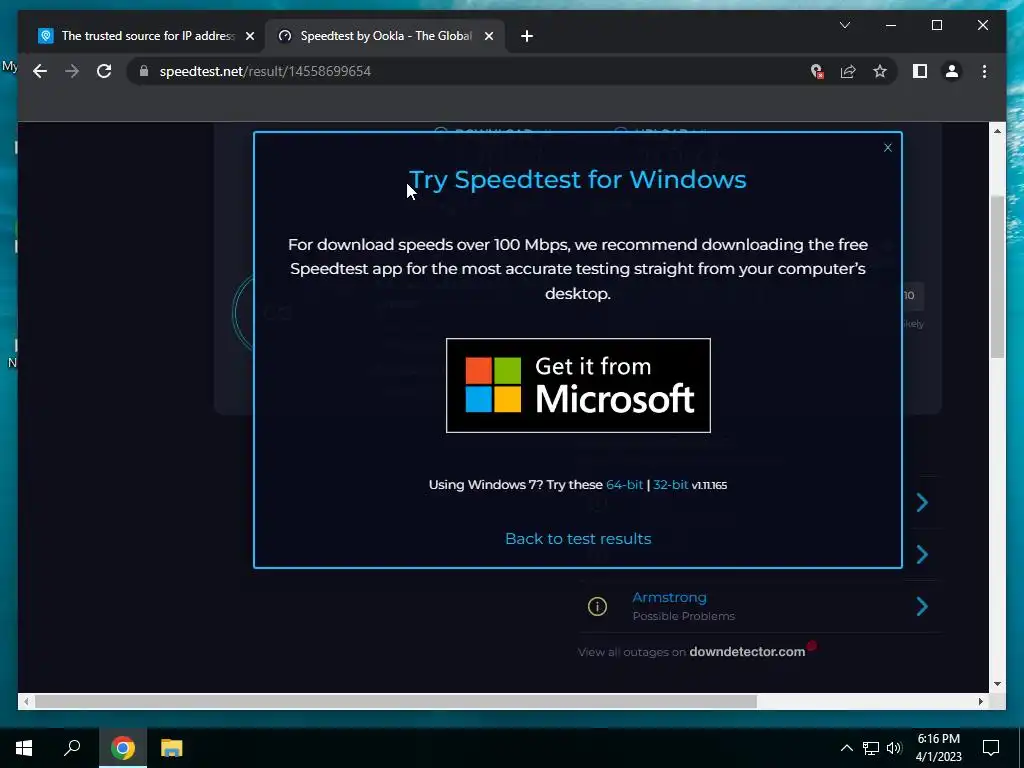
Task: Open the volume tray icon
Action: click(x=894, y=748)
